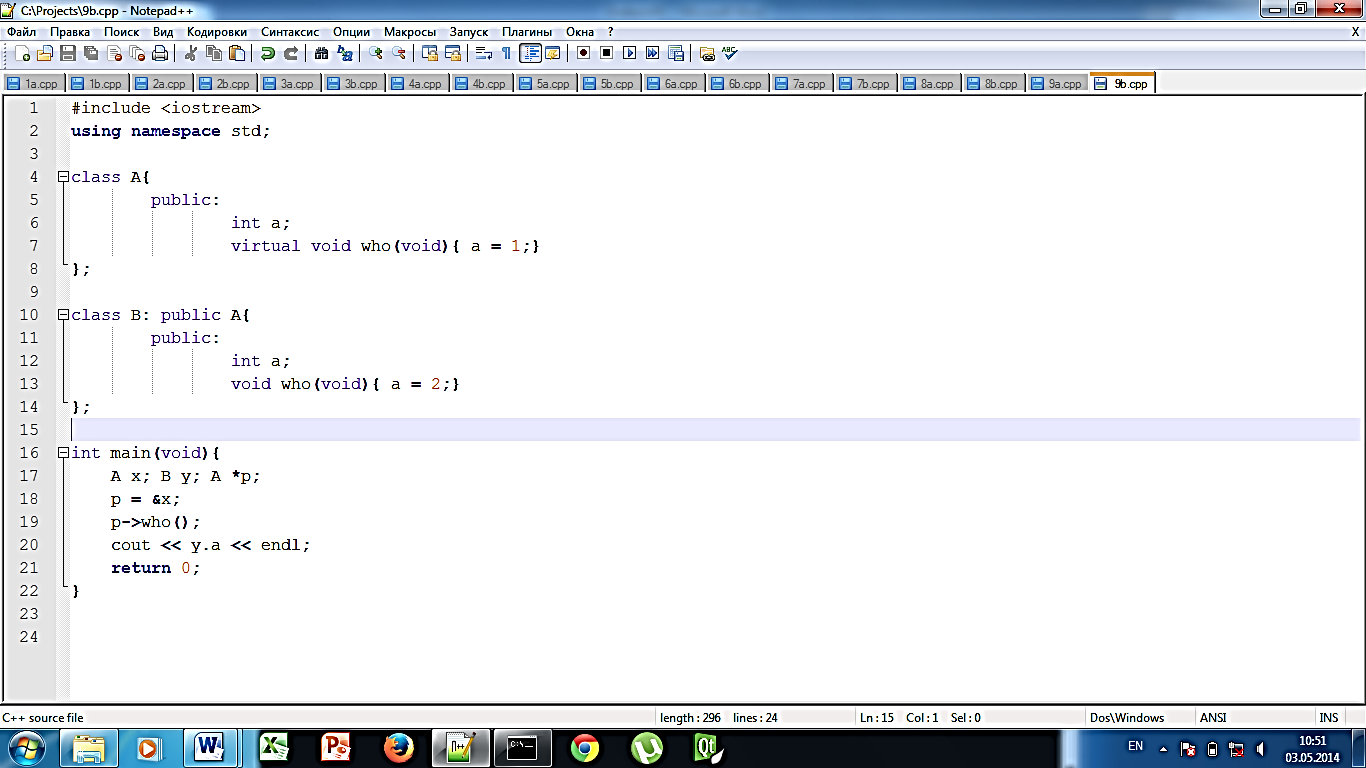Click the Copy toolbar icon
This screenshot has height=768, width=1366.
click(213, 53)
